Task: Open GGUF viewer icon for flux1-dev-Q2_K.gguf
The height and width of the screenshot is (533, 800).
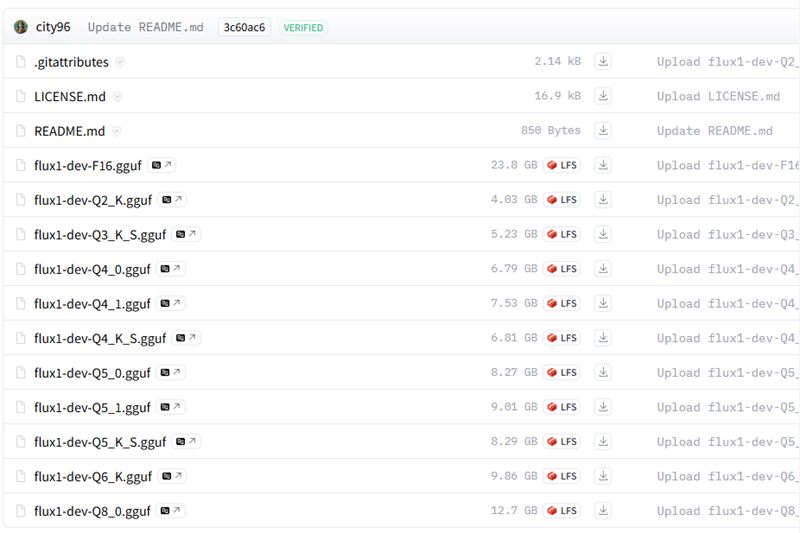Action: [172, 199]
